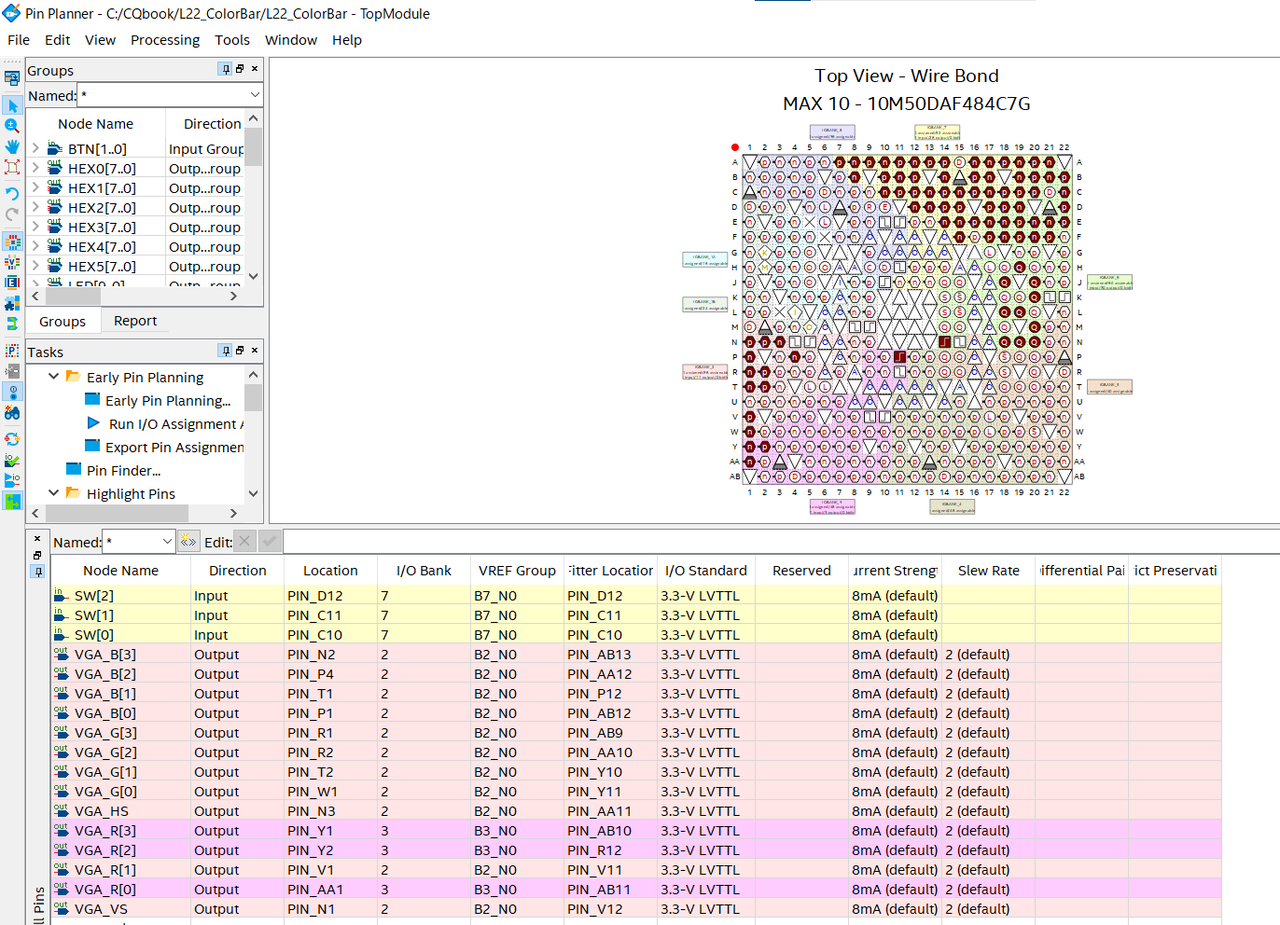This screenshot has height=925, width=1280.
Task: Sort by the I/O Standard column header
Action: point(705,570)
